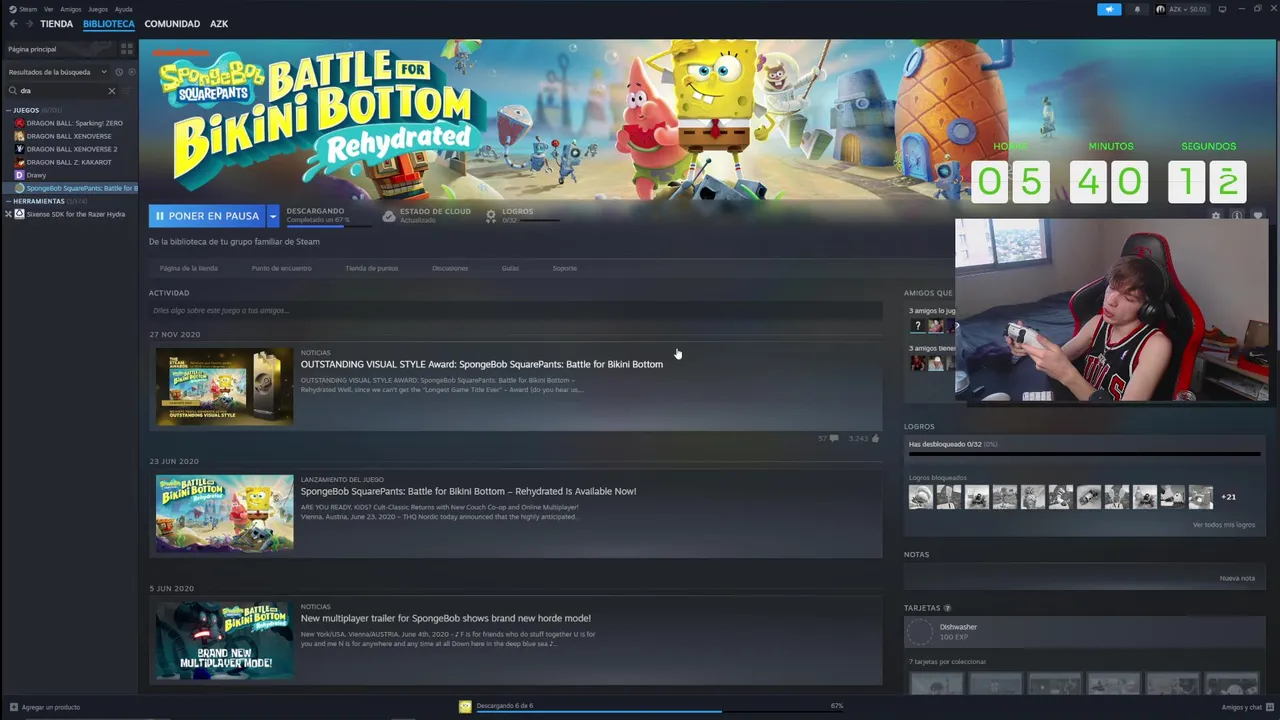
Task: Open the Steam menu in the menu bar
Action: pos(24,9)
